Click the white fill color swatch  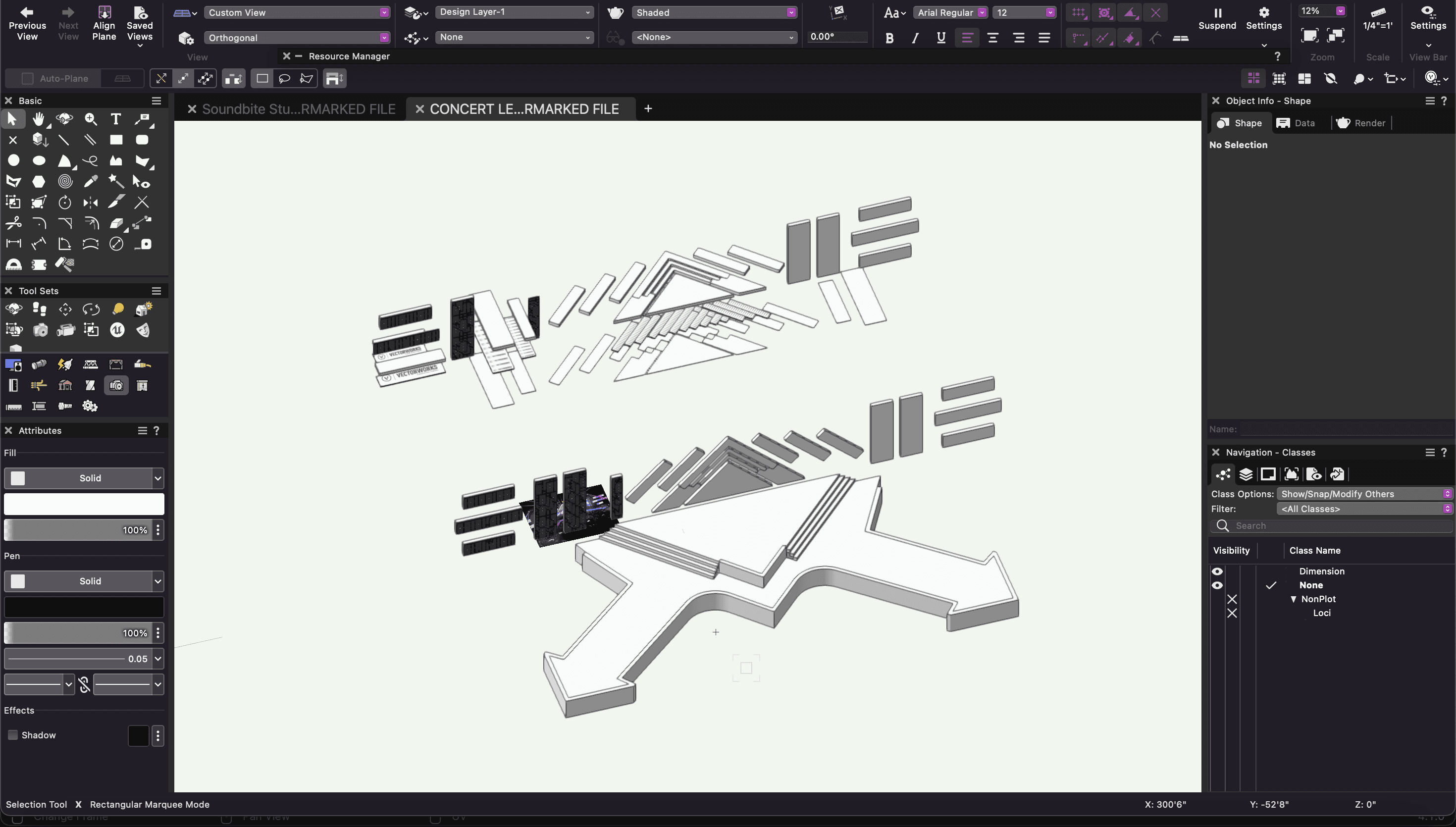tap(84, 505)
